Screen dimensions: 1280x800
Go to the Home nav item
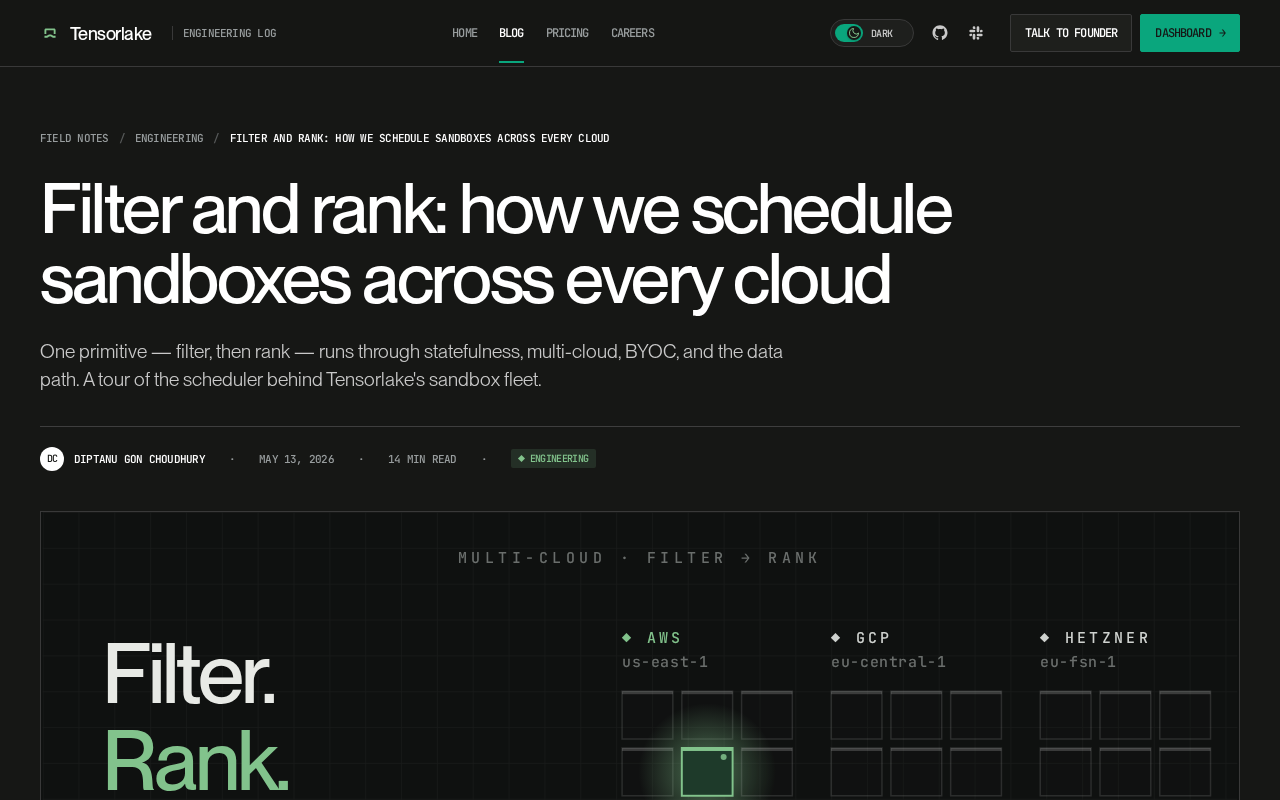465,33
